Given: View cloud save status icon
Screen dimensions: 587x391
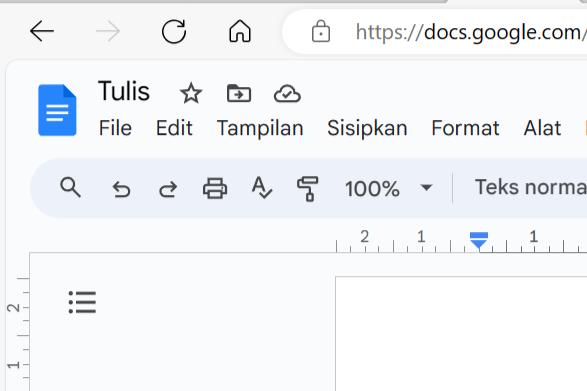Looking at the screenshot, I should click(x=287, y=94).
